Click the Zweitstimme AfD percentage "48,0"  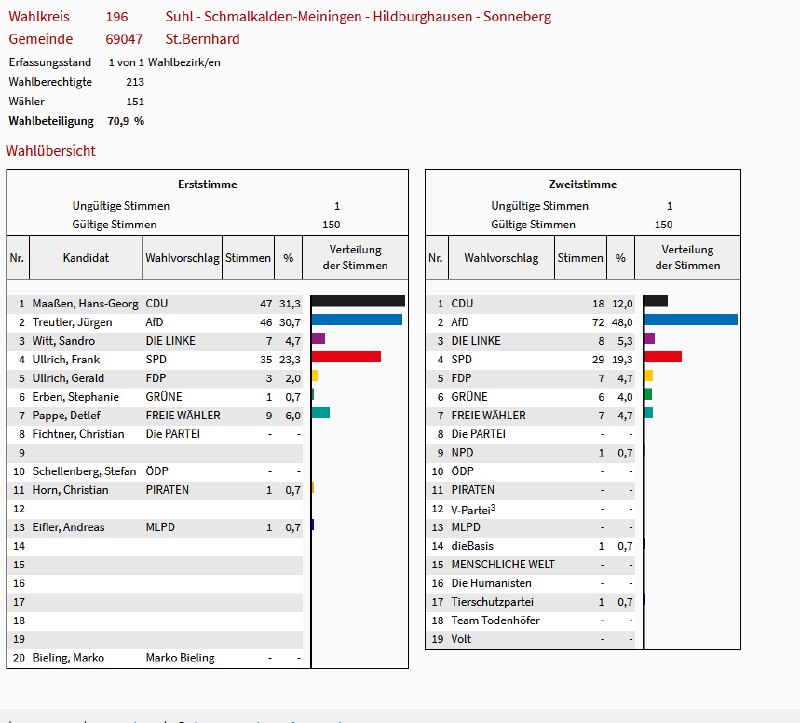point(622,322)
